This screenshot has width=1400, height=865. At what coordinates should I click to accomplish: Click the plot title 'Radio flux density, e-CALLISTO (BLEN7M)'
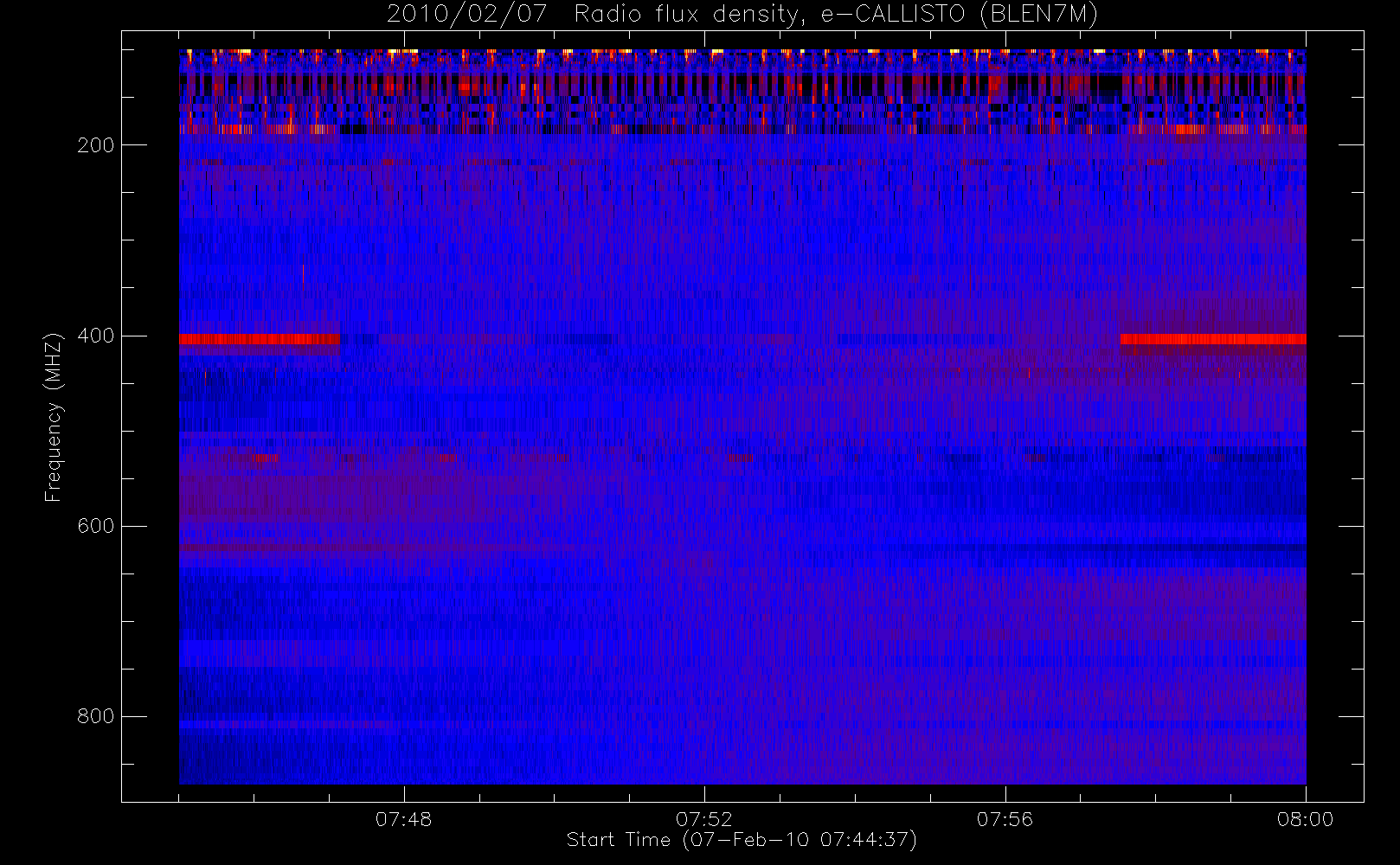point(836,15)
